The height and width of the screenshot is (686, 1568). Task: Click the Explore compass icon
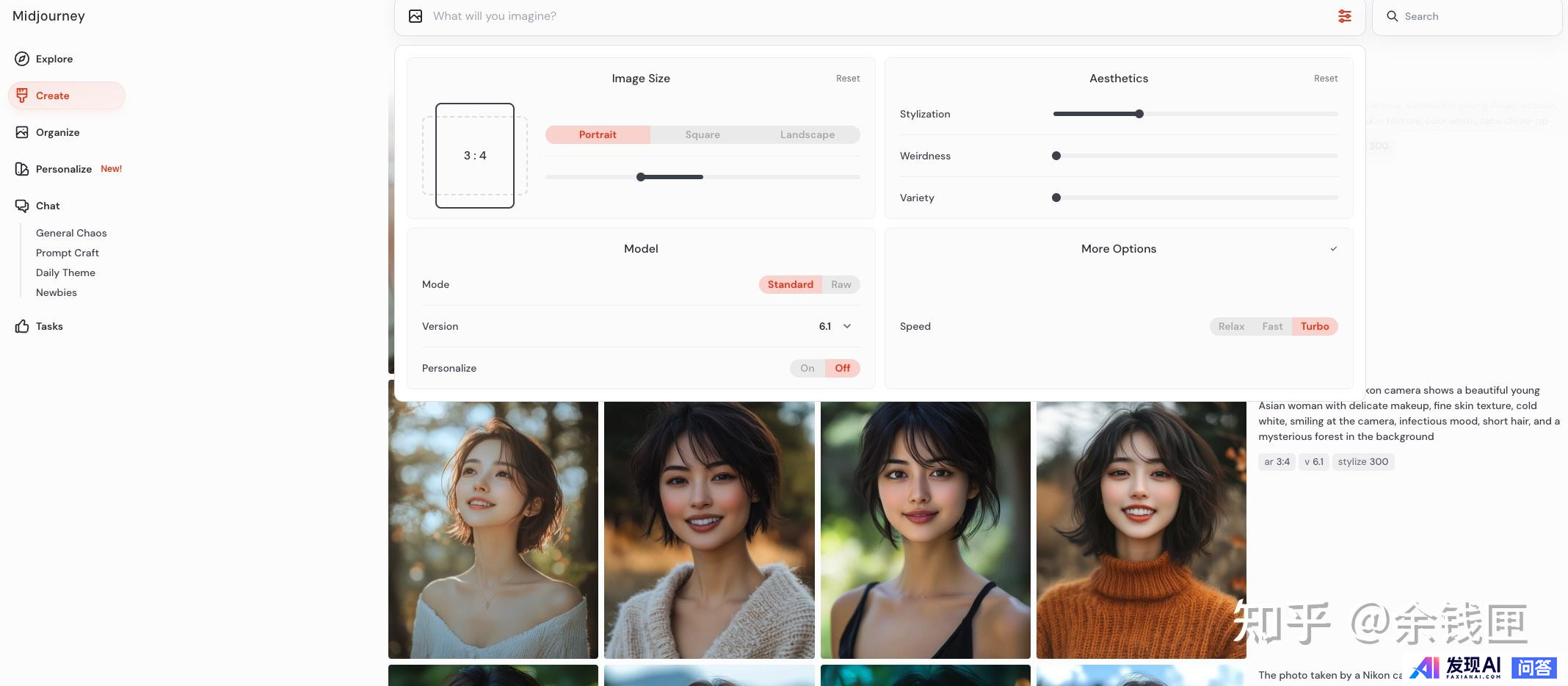(22, 59)
